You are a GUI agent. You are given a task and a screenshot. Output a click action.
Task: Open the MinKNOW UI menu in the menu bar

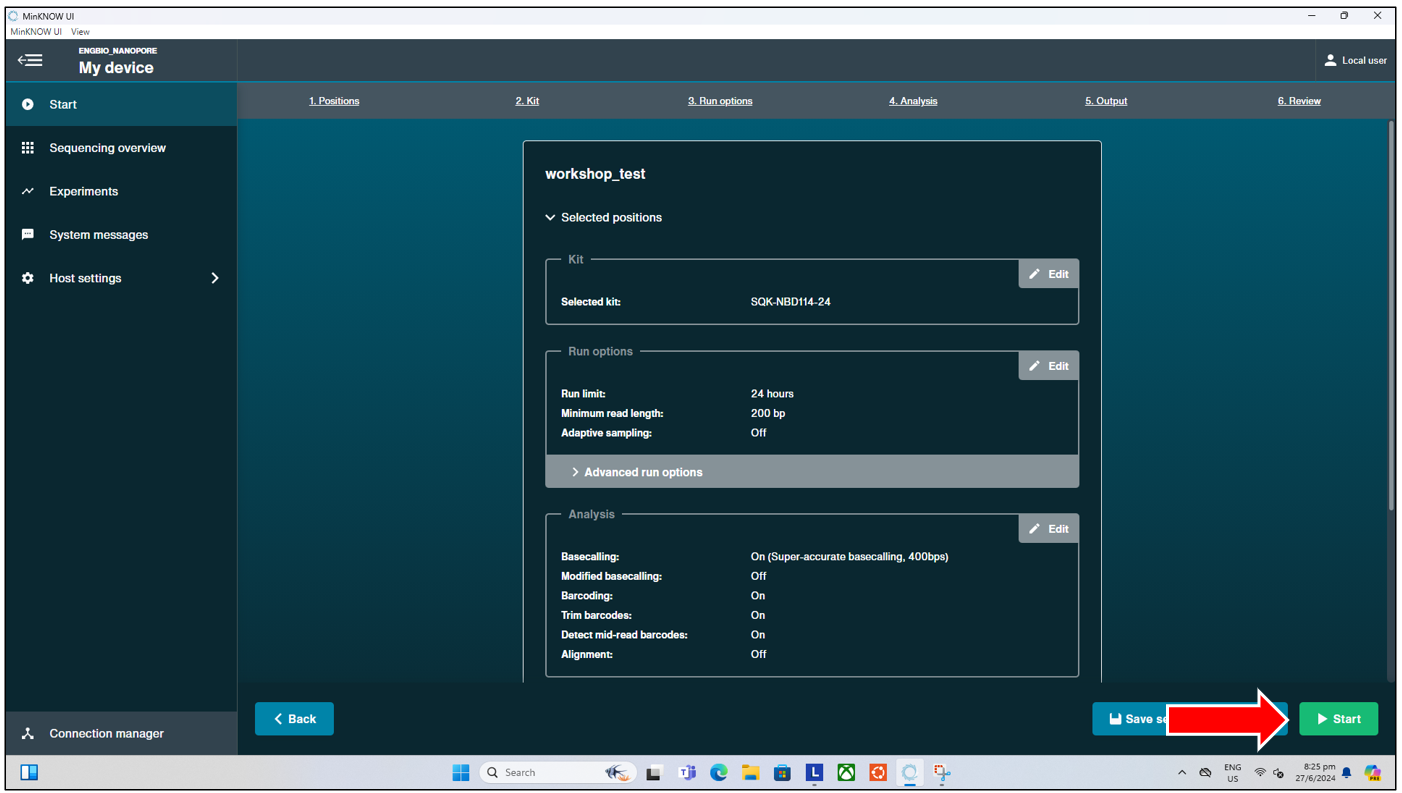pos(36,32)
